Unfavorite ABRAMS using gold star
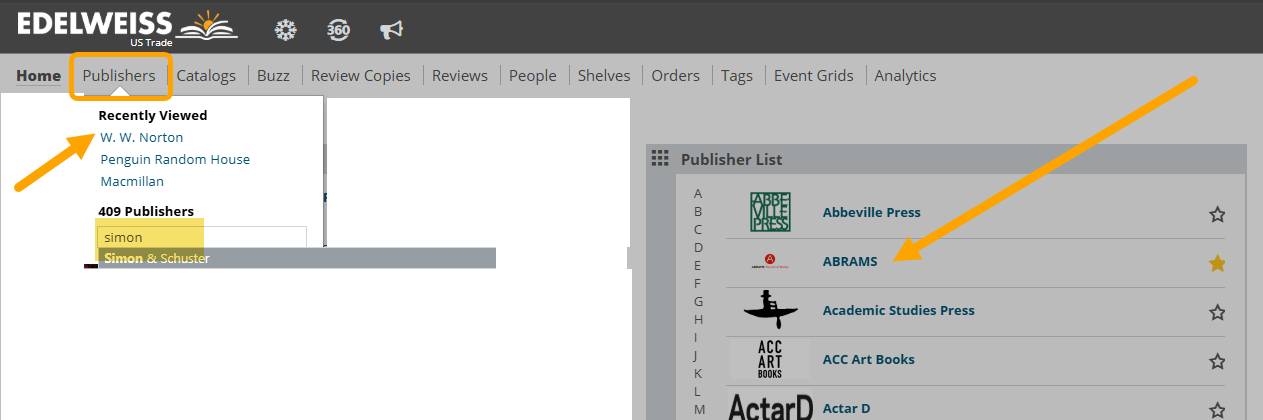Image resolution: width=1263 pixels, height=420 pixels. pos(1217,263)
